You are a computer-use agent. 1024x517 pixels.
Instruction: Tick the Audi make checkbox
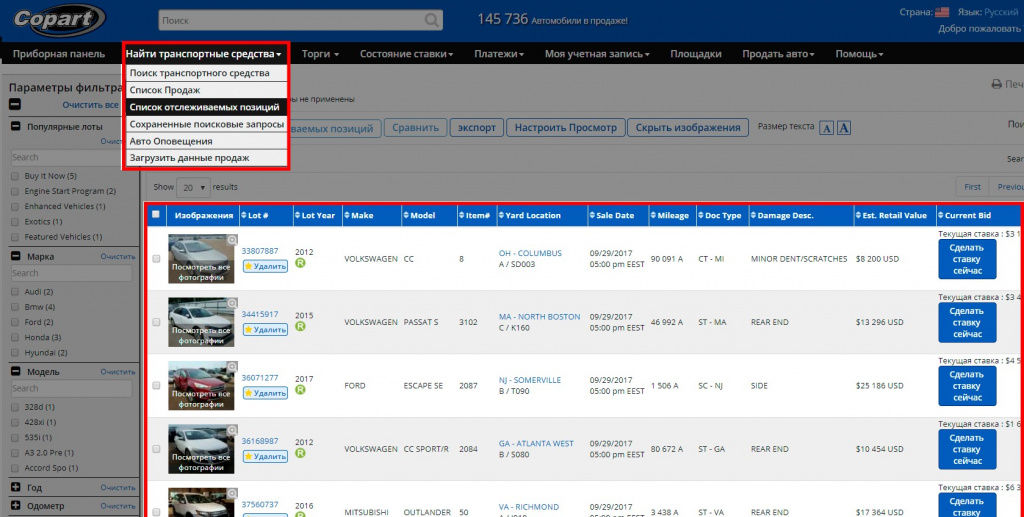(15, 292)
